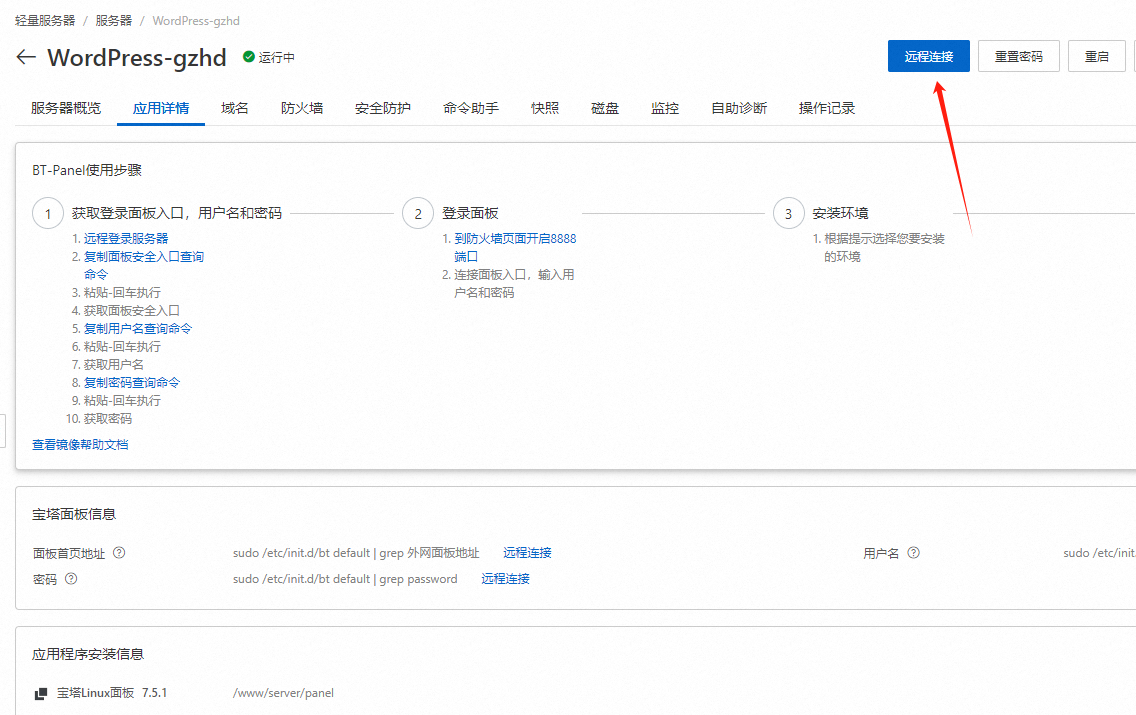Click the /www/server/panel path text

tap(283, 693)
